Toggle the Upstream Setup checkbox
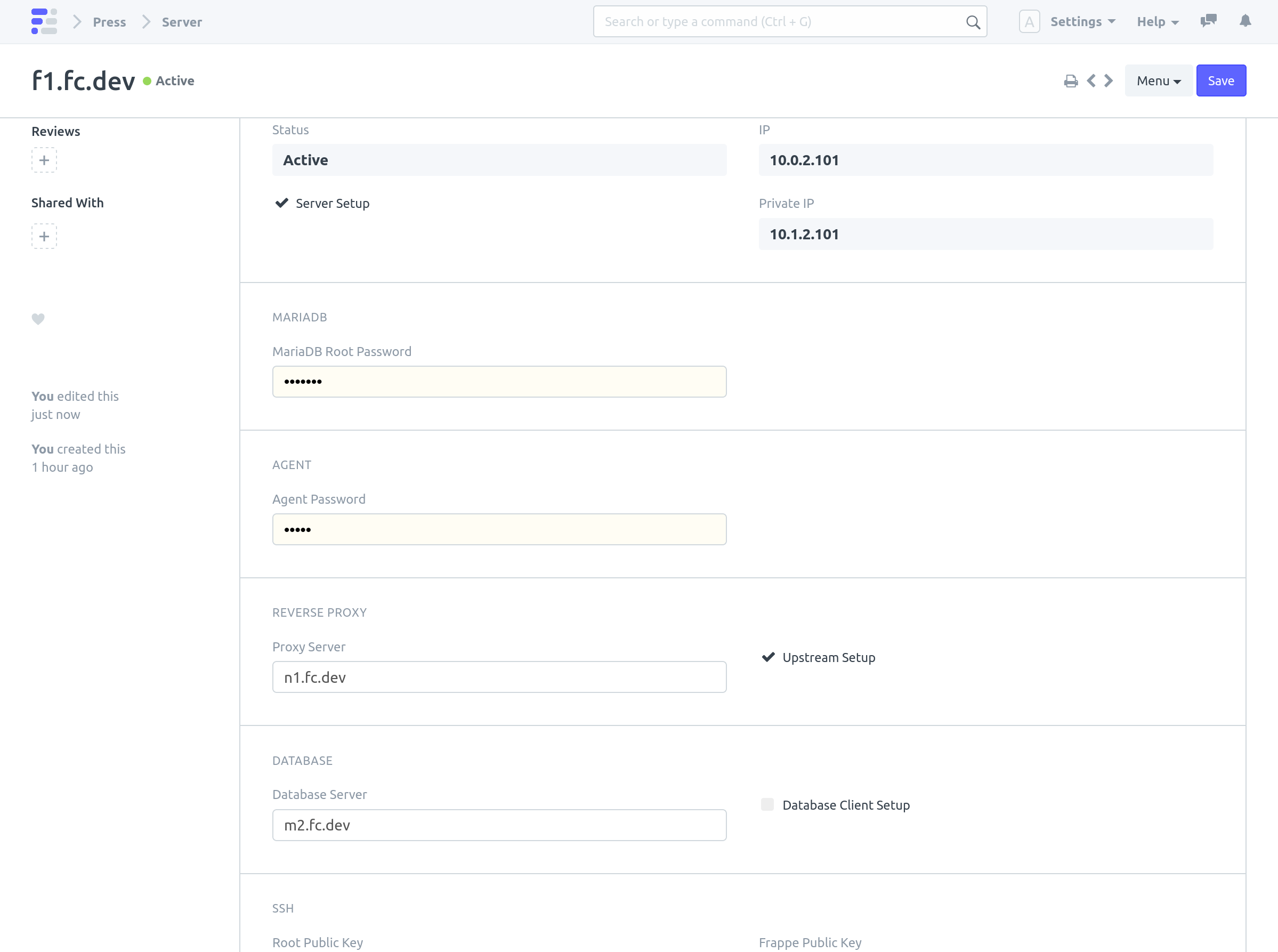Viewport: 1278px width, 952px height. pos(768,657)
